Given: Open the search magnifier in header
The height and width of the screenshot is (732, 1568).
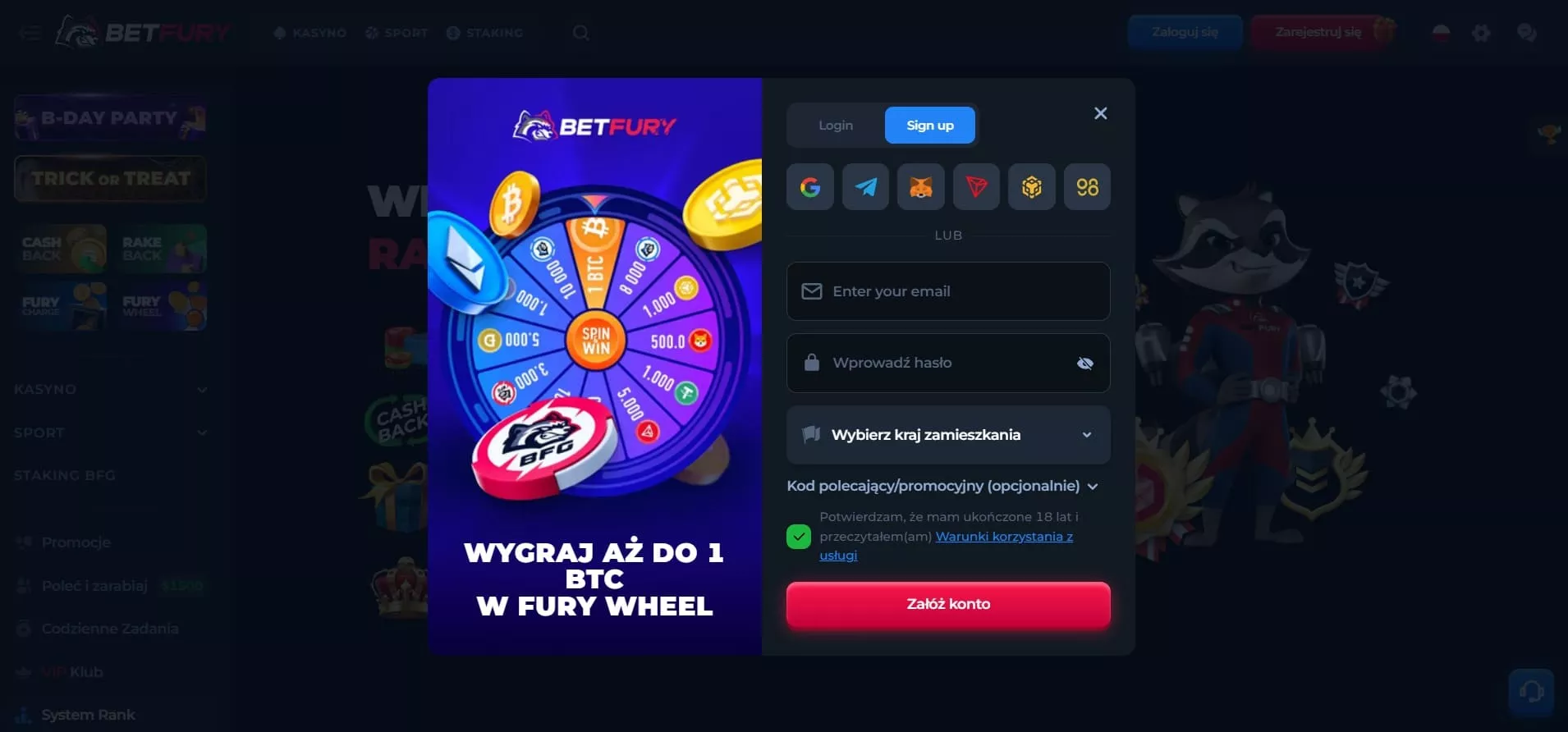Looking at the screenshot, I should [581, 33].
